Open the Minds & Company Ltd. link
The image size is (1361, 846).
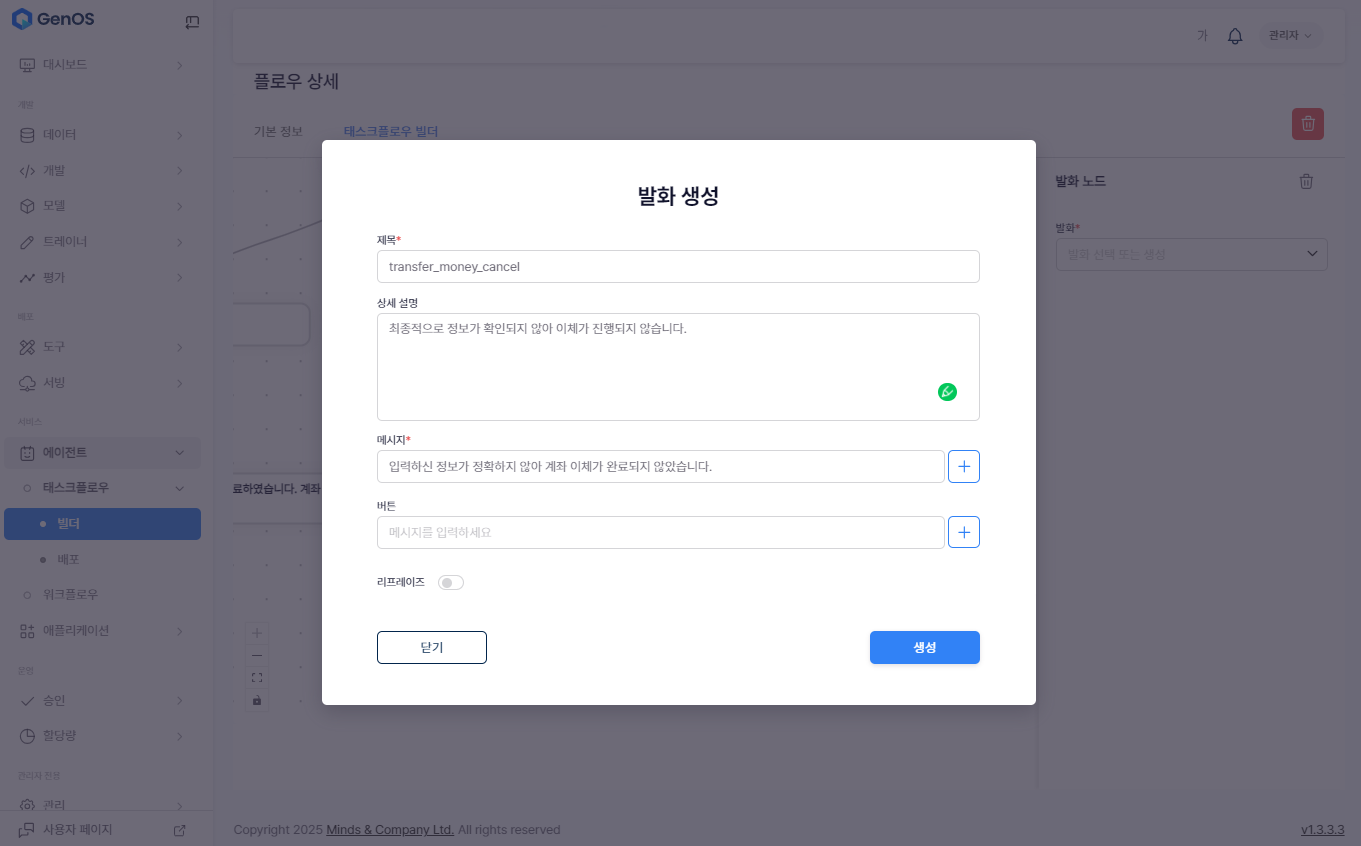pyautogui.click(x=390, y=830)
